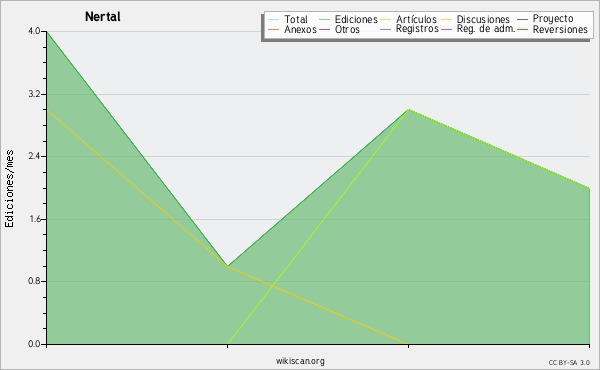Screen dimensions: 600x370
Task: Click the Anexos orange legend line
Action: 274,30
